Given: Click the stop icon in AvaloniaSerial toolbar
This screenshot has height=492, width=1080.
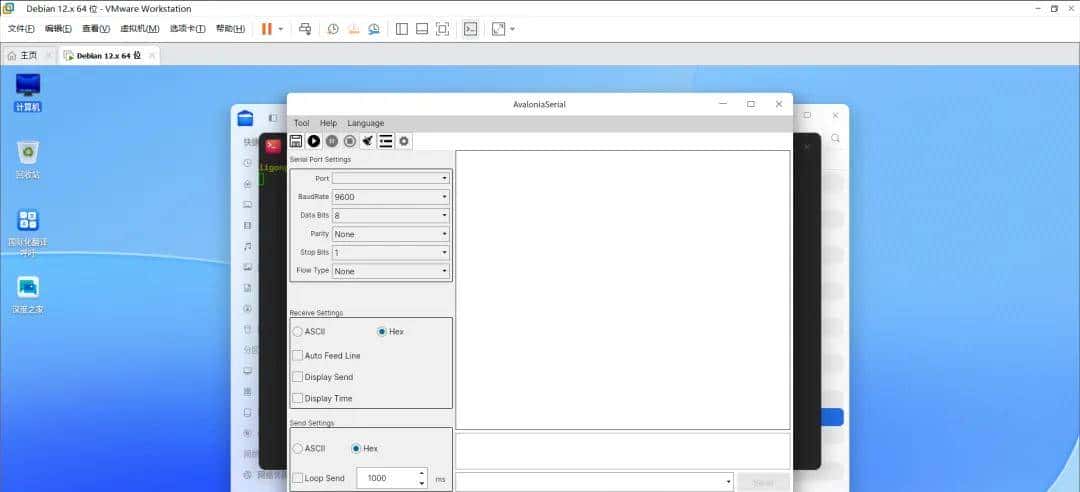Looking at the screenshot, I should tap(350, 141).
